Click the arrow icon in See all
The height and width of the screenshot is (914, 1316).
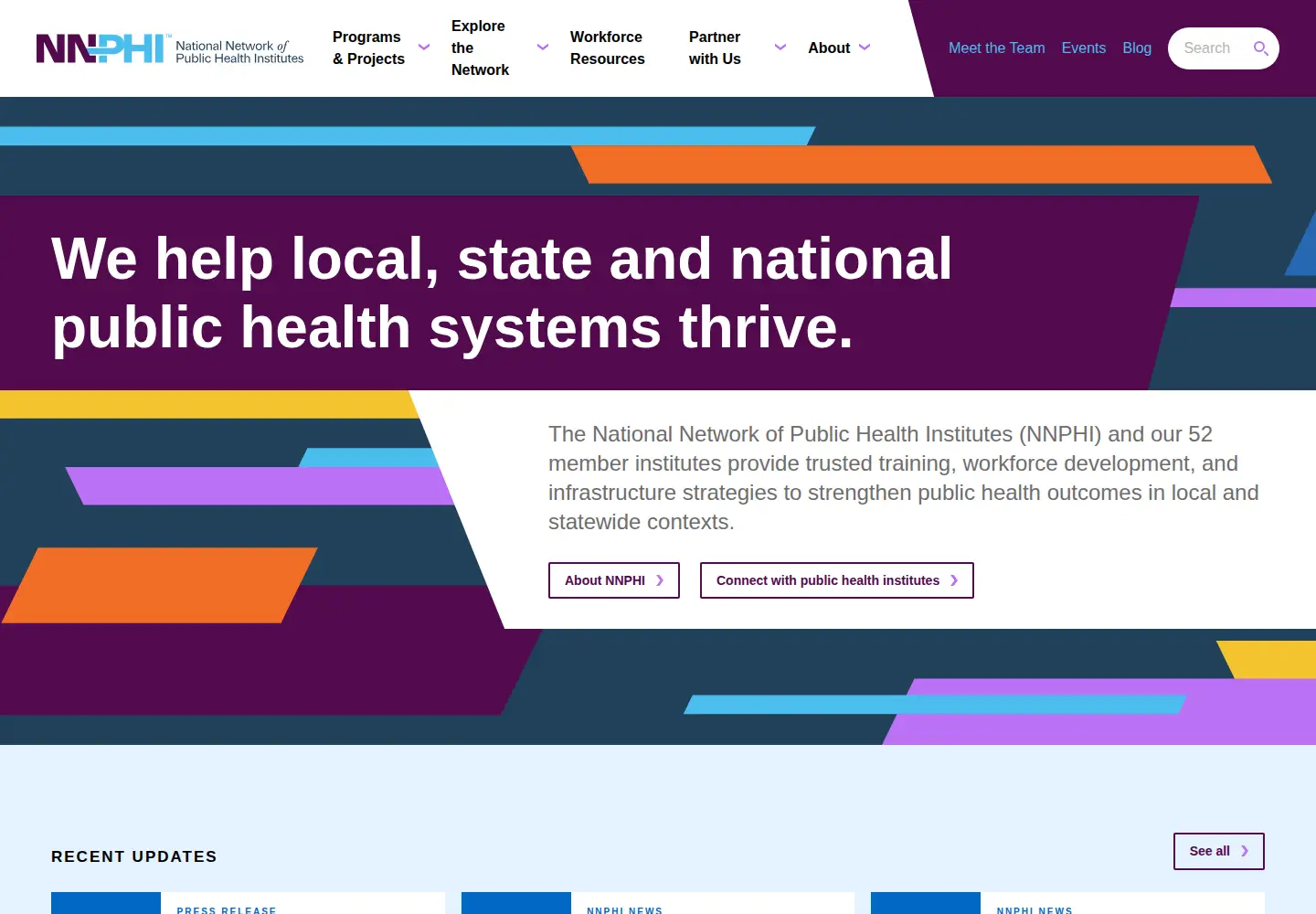point(1245,851)
